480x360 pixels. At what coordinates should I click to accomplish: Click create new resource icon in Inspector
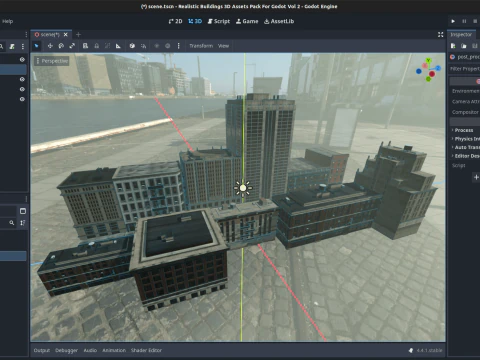click(453, 46)
